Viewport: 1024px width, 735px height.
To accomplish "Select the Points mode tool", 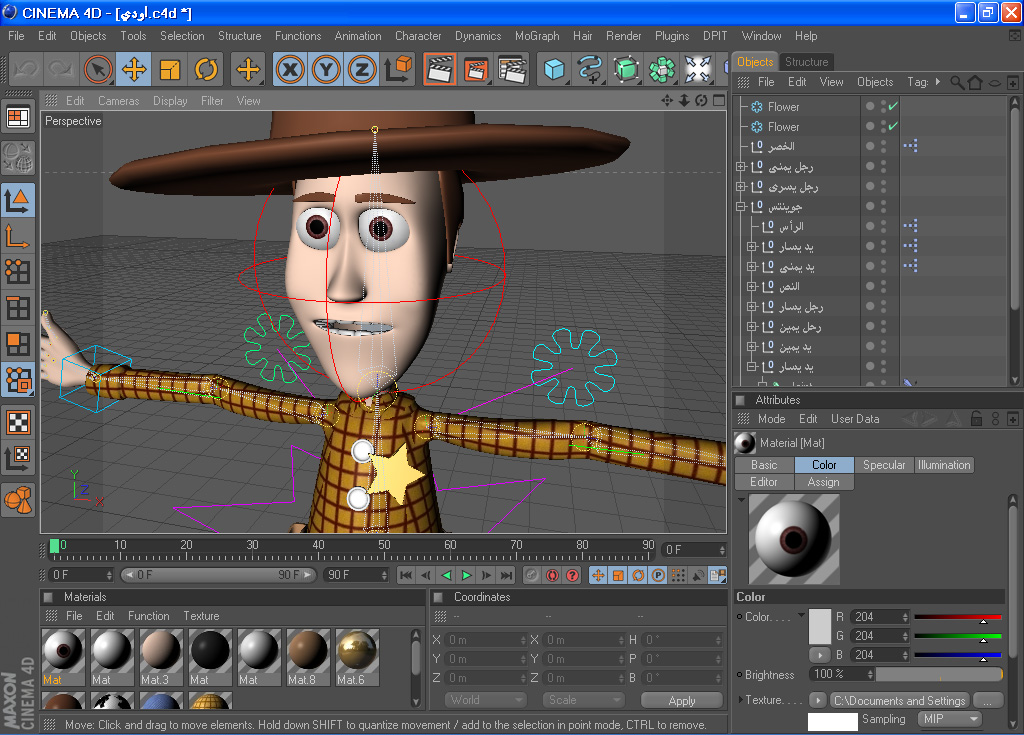I will click(x=18, y=272).
